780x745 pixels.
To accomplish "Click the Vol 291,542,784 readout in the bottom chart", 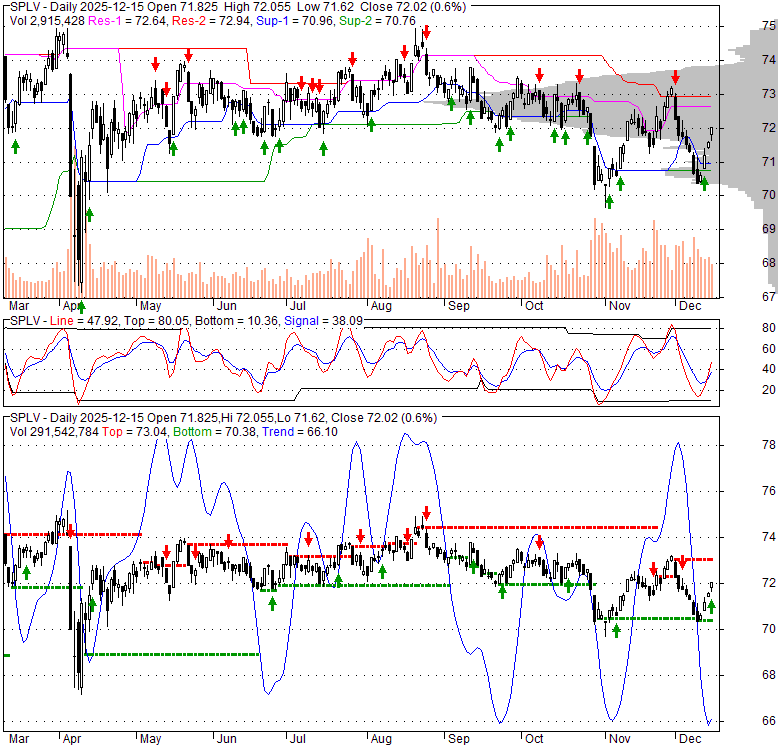I will click(54, 432).
